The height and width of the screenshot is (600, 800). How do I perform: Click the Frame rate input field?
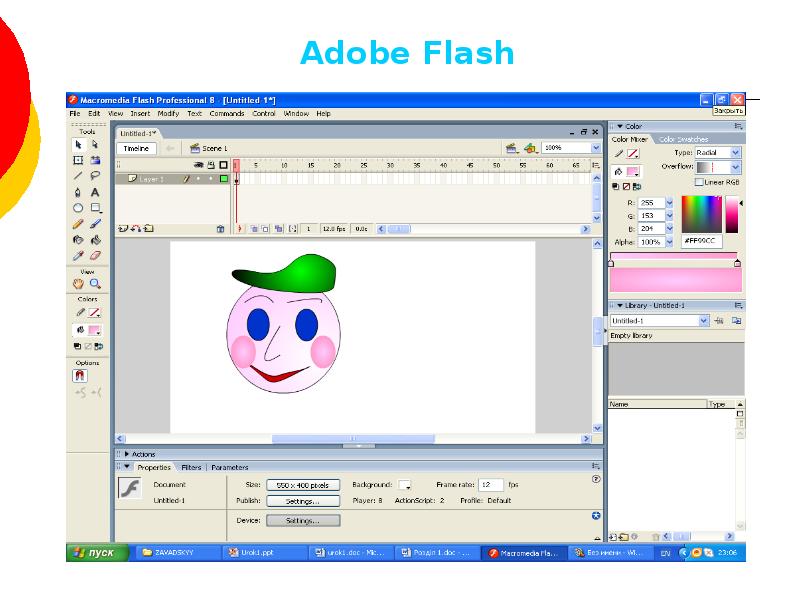point(490,485)
